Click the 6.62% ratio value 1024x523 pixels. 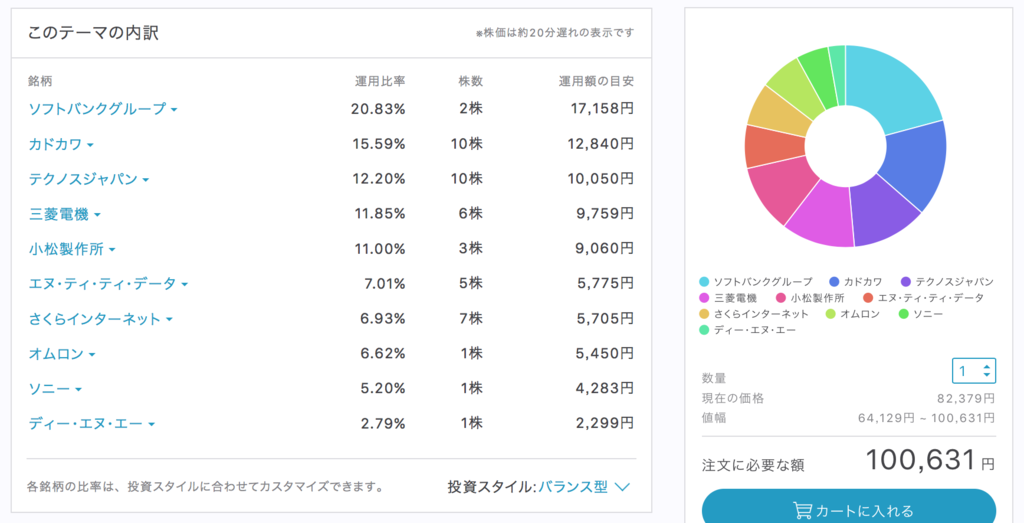383,354
